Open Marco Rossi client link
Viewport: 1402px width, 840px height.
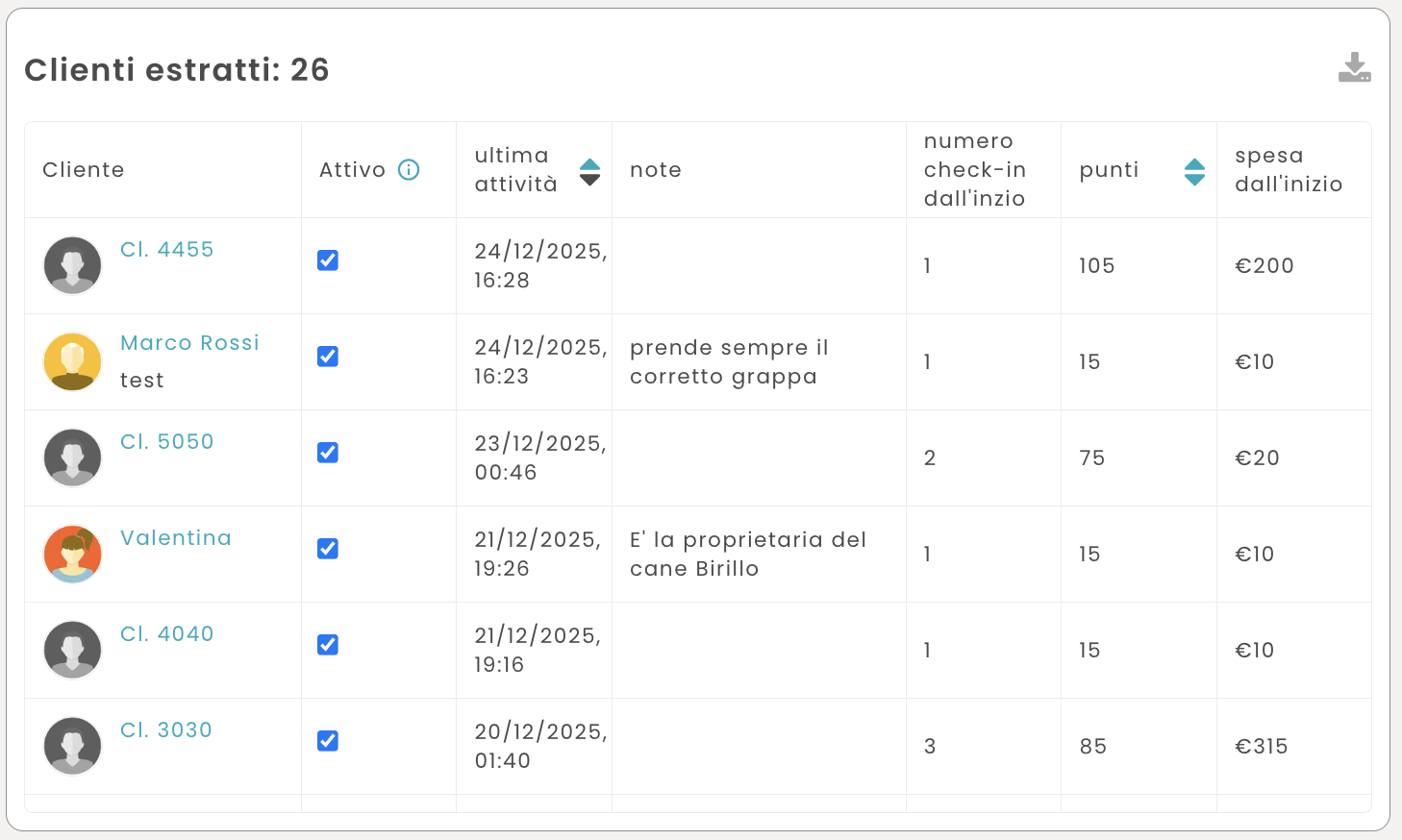(189, 343)
